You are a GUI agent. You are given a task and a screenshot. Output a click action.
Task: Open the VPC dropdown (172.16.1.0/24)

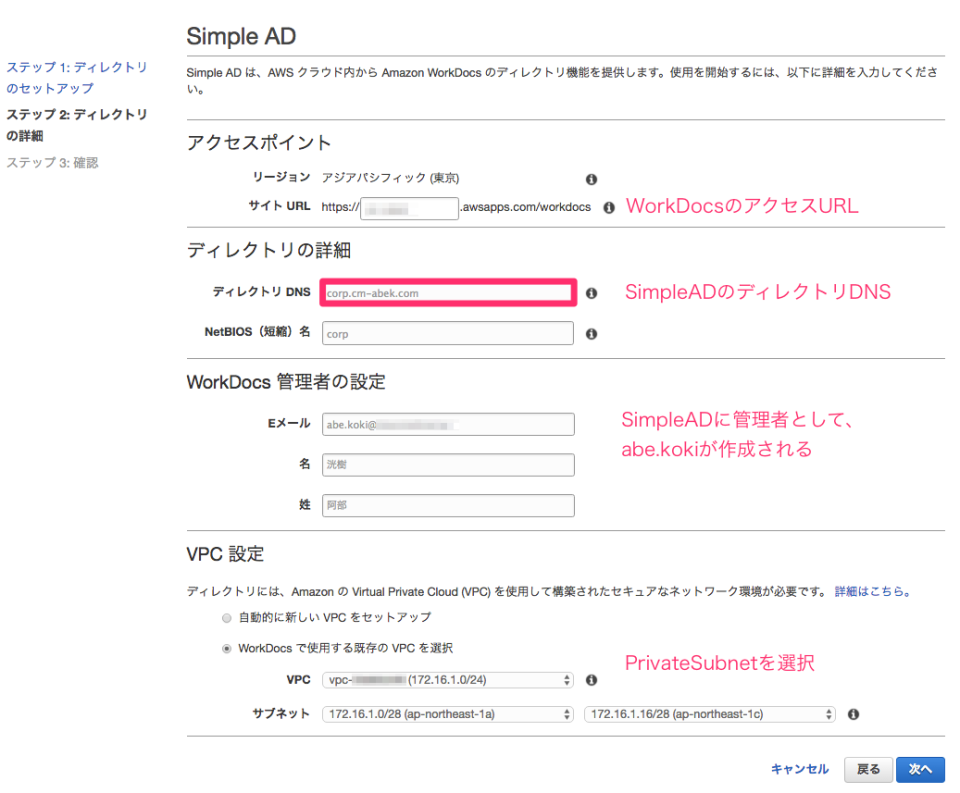click(x=448, y=680)
